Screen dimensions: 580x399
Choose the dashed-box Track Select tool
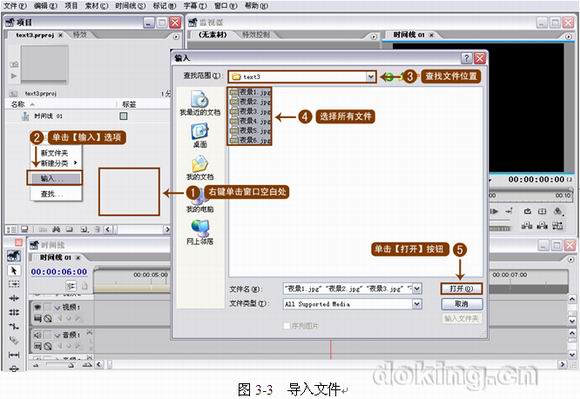tap(14, 284)
